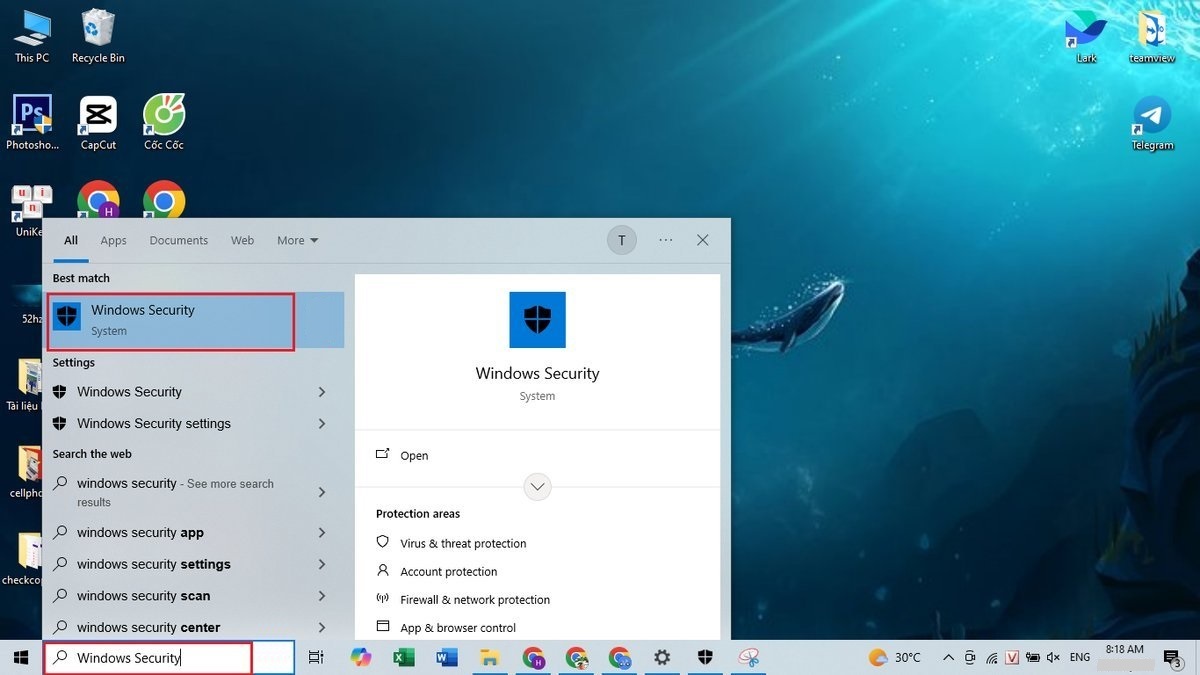Open search options ellipsis menu
This screenshot has height=675, width=1200.
[666, 240]
